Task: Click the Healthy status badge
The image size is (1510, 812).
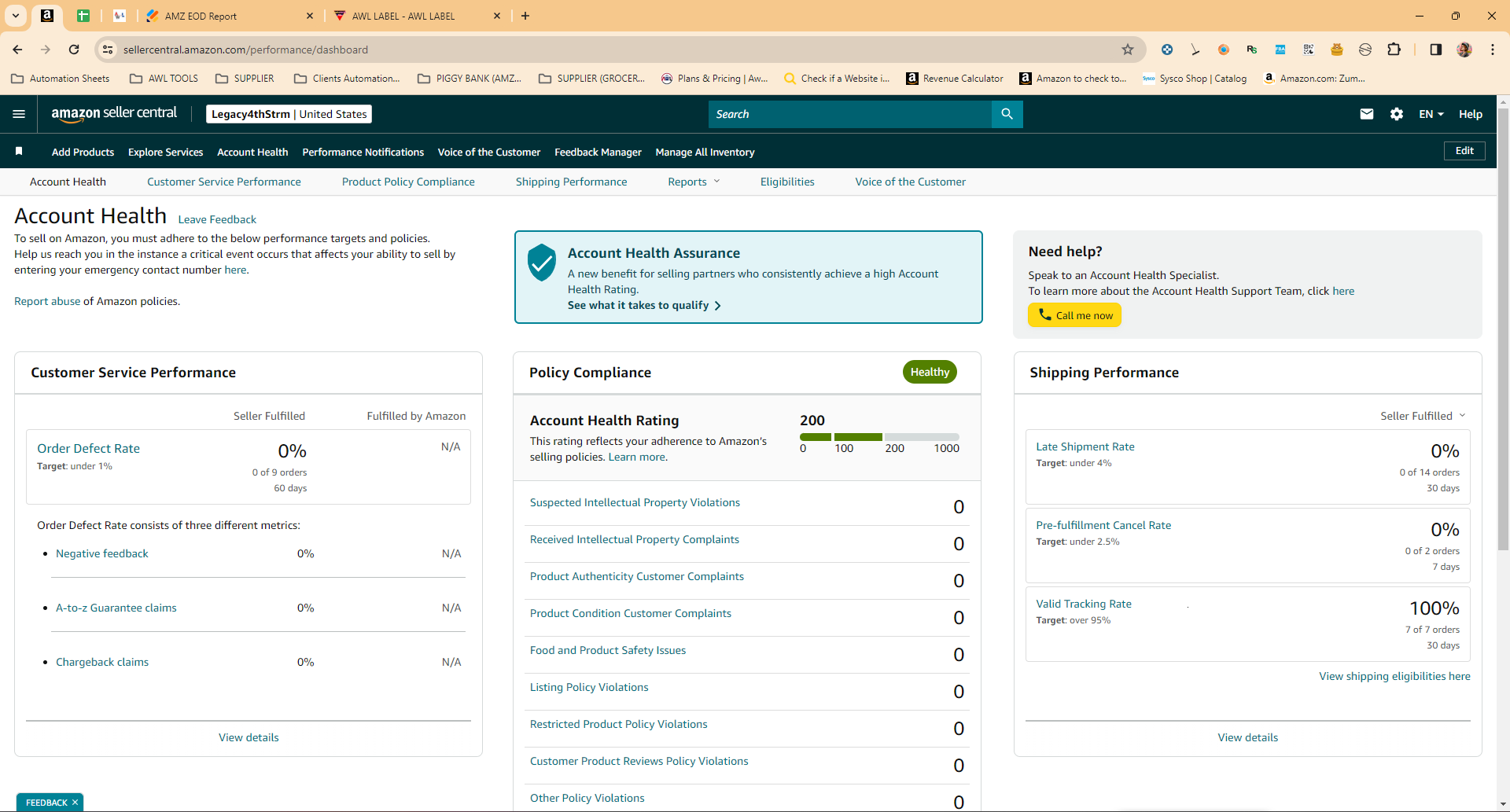Action: 930,372
